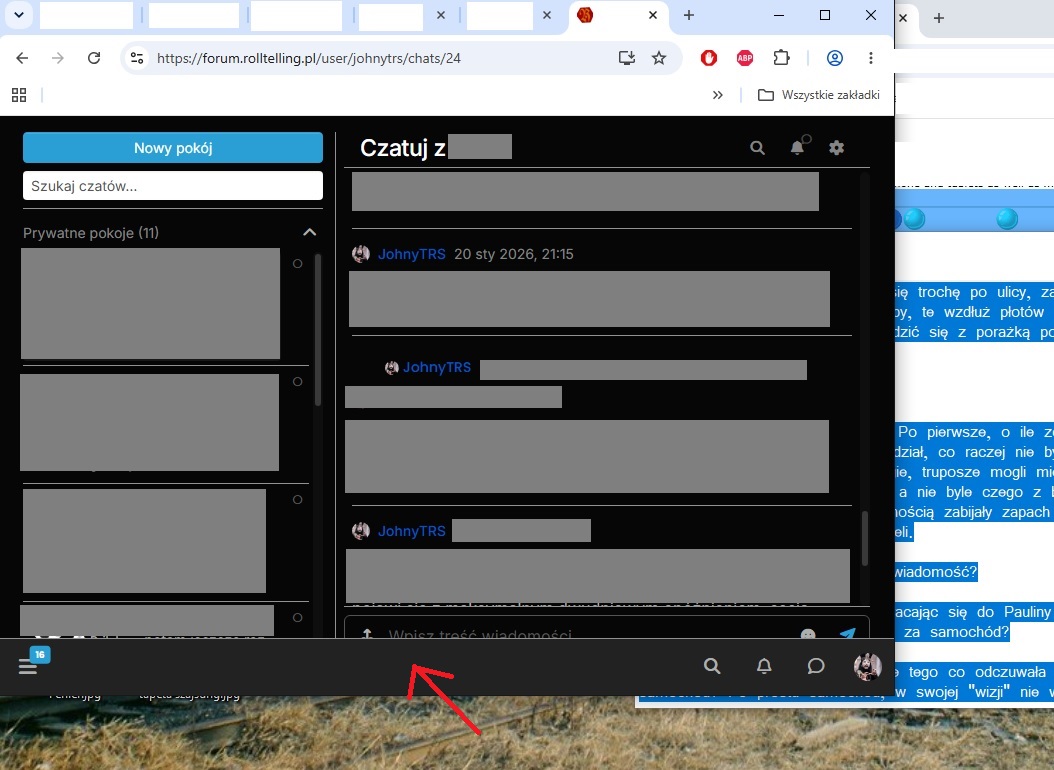Click the Prywatne pokoje (11) heading
Screen dimensions: 1054x770
pos(91,233)
